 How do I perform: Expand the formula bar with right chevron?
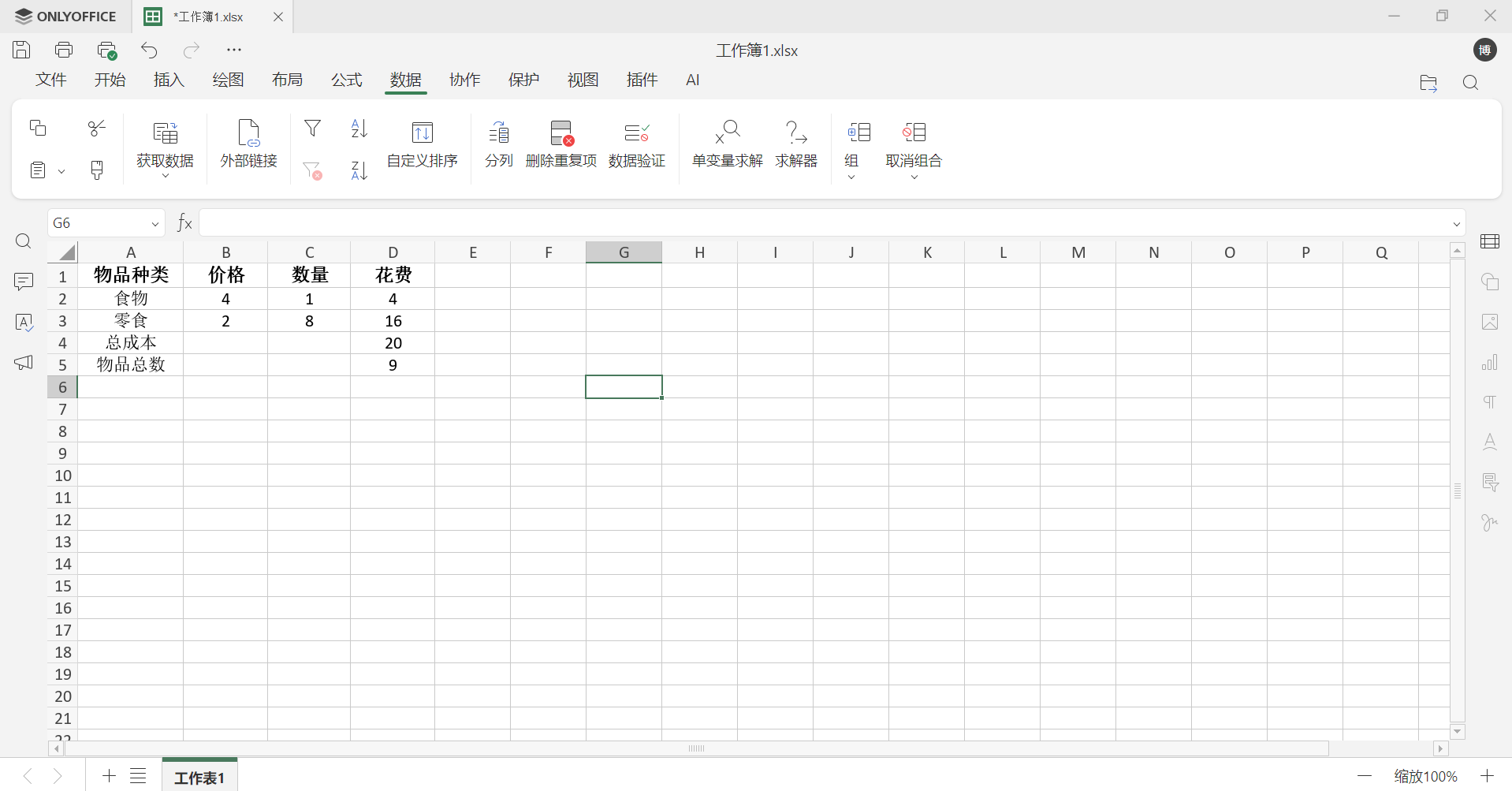click(x=1456, y=224)
